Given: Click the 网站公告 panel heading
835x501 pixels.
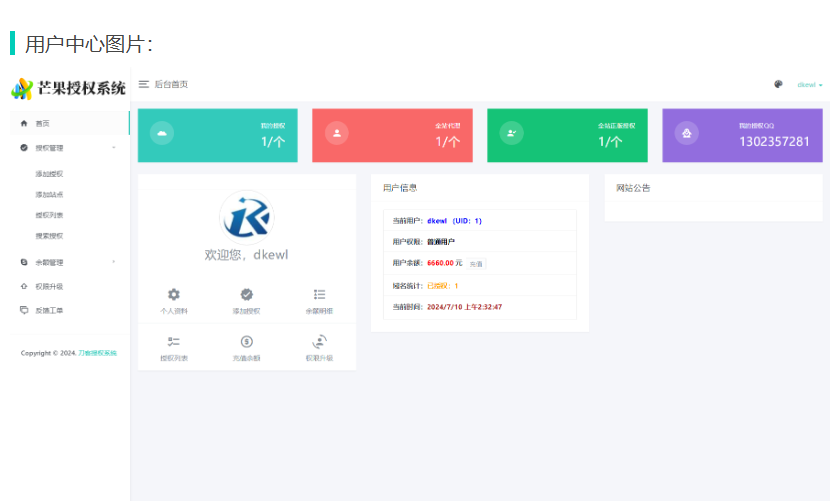Looking at the screenshot, I should point(633,188).
